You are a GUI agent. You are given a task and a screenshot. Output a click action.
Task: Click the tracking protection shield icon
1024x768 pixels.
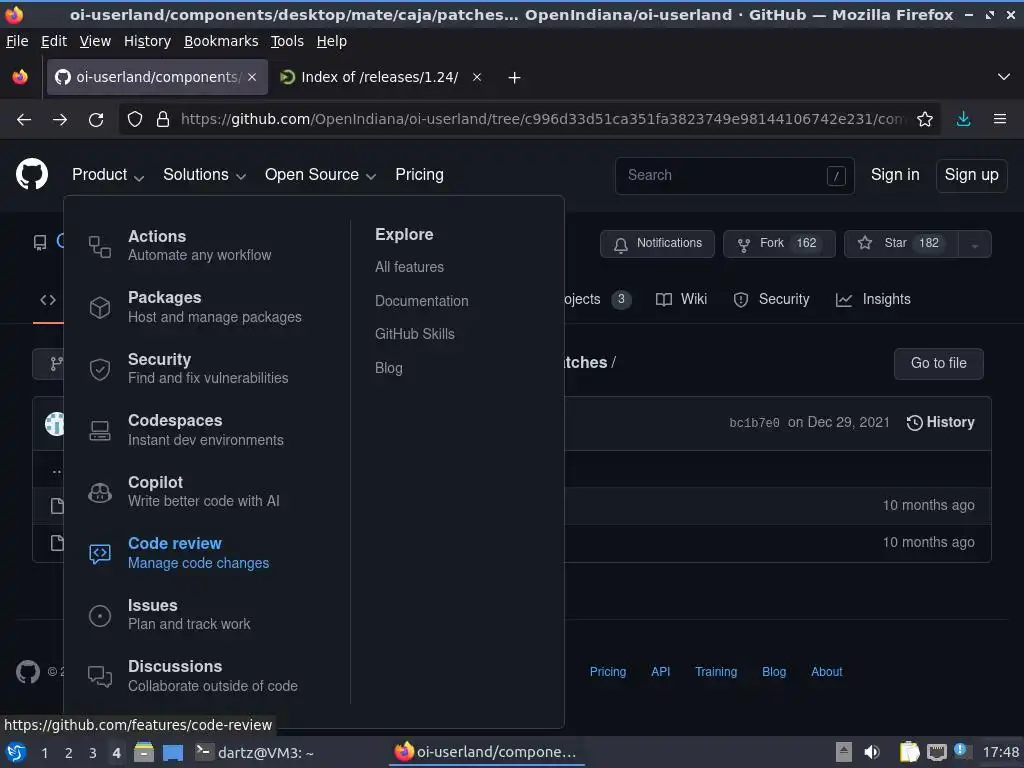[135, 119]
